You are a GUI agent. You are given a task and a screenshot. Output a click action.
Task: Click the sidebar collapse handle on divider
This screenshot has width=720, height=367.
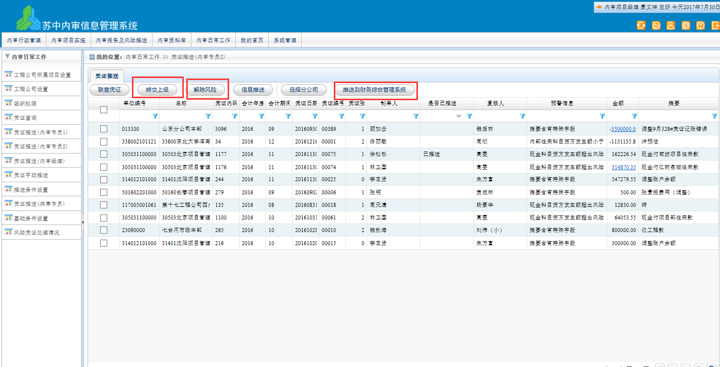83,222
